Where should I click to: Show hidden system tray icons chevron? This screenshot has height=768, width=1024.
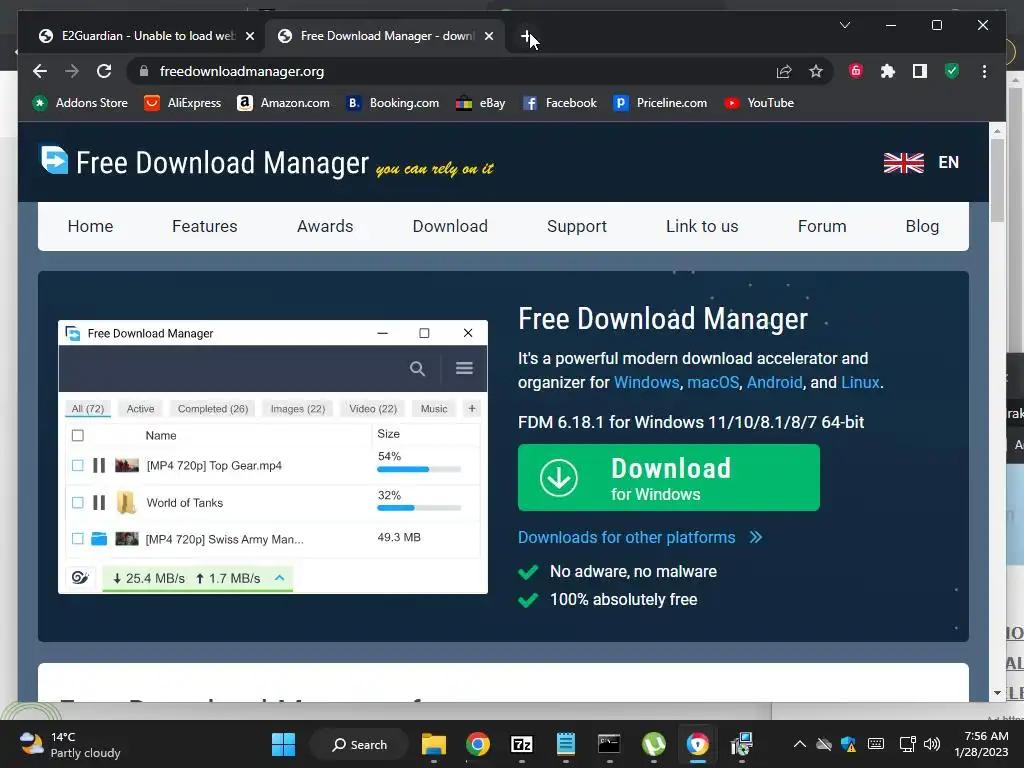tap(799, 744)
